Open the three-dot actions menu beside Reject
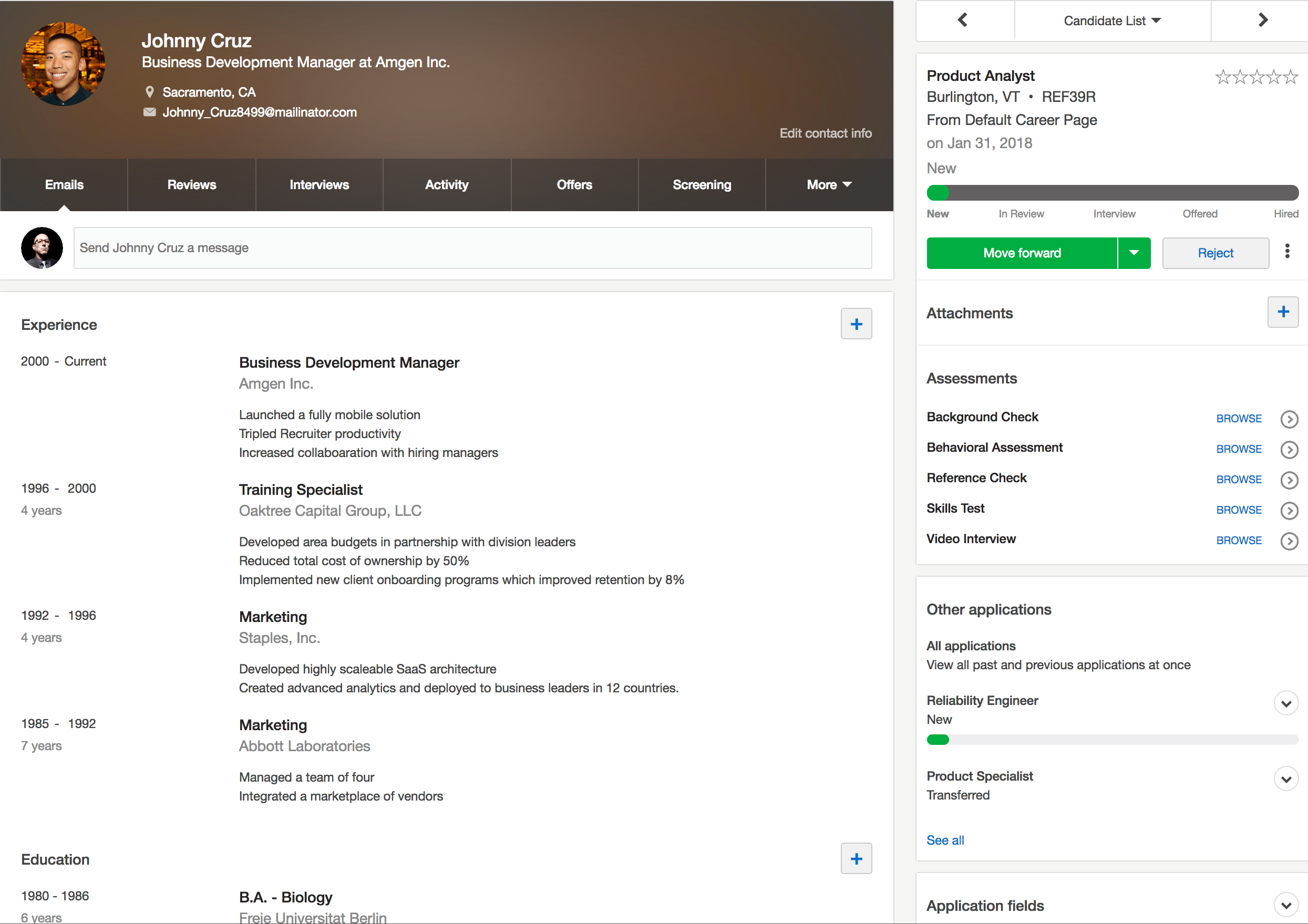Viewport: 1308px width, 924px height. 1287,251
